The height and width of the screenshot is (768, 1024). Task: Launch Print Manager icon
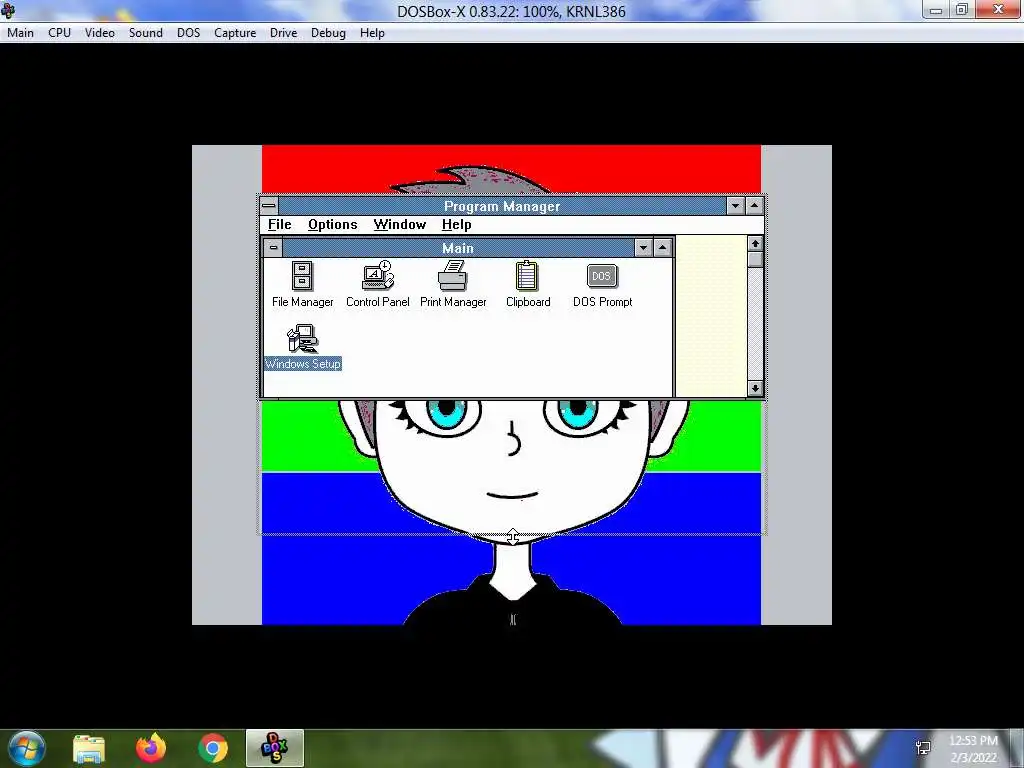coord(453,283)
